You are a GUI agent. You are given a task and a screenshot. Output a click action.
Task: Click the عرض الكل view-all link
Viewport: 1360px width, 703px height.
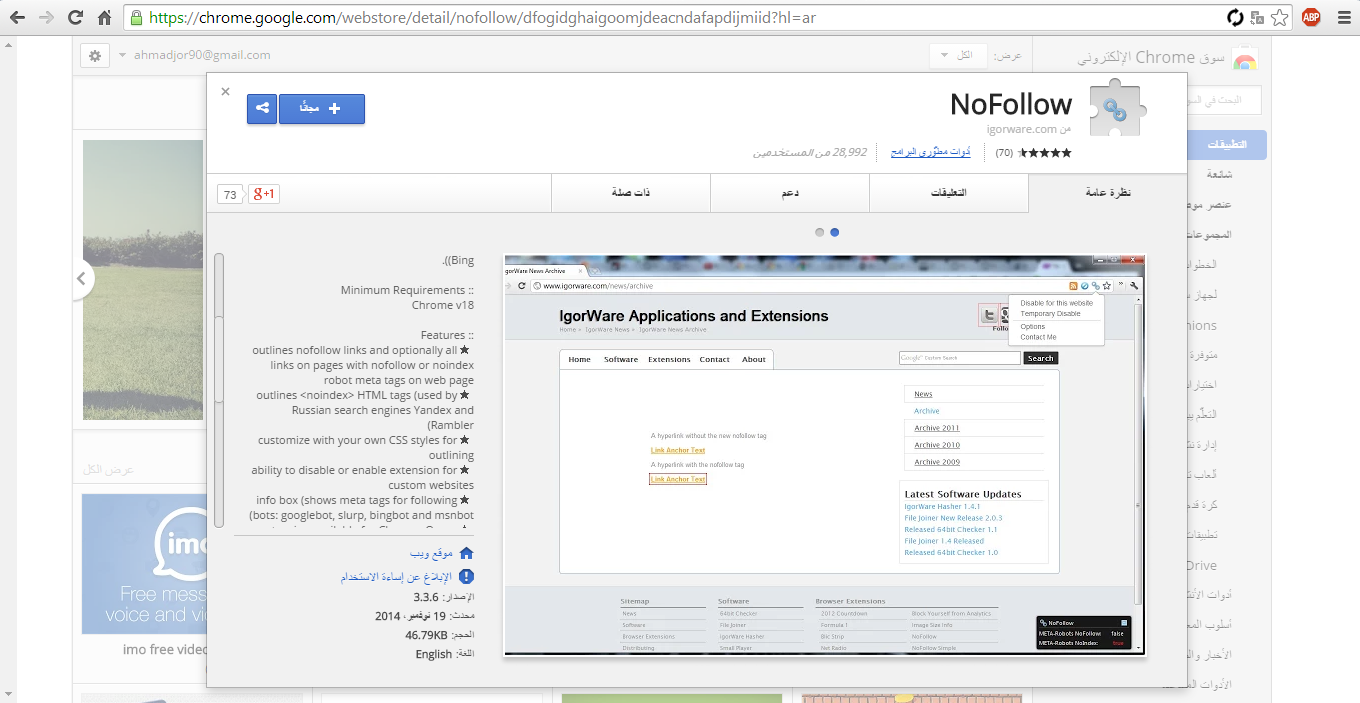tap(109, 469)
